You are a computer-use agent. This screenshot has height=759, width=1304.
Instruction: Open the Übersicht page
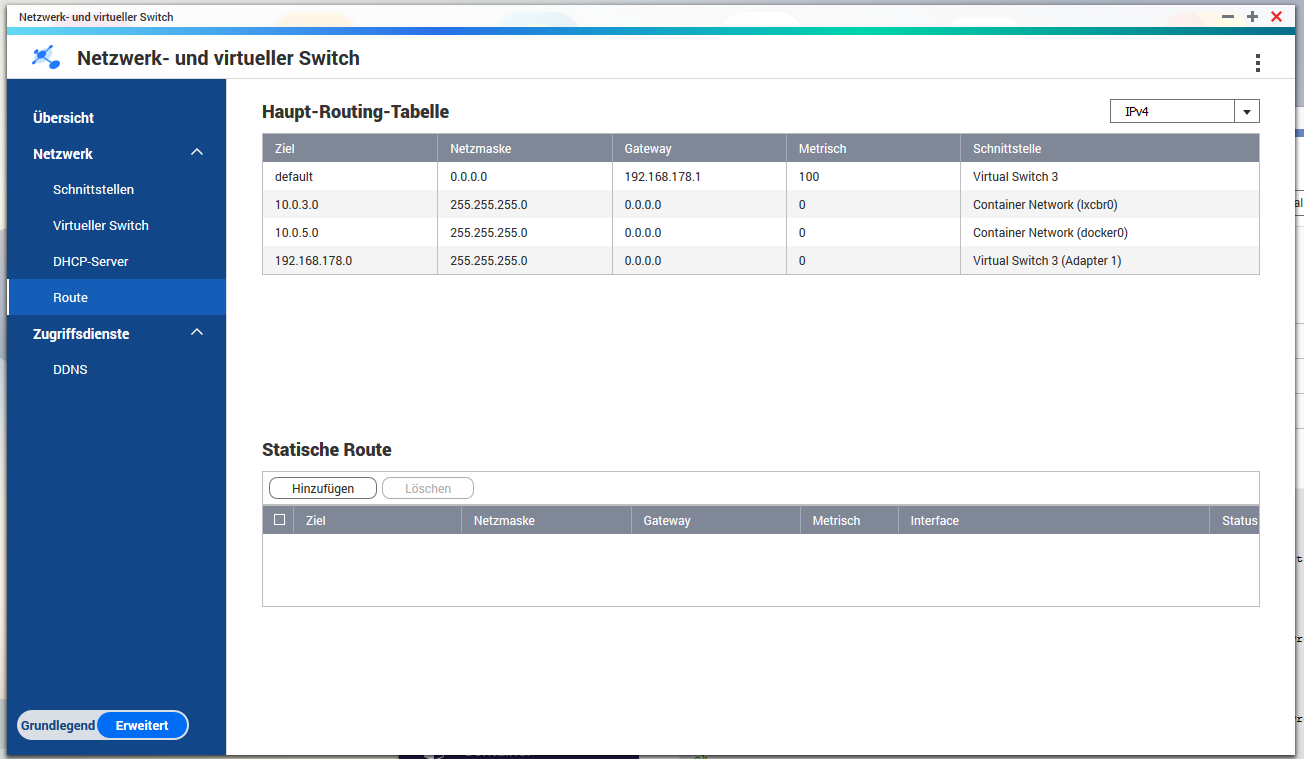point(64,118)
